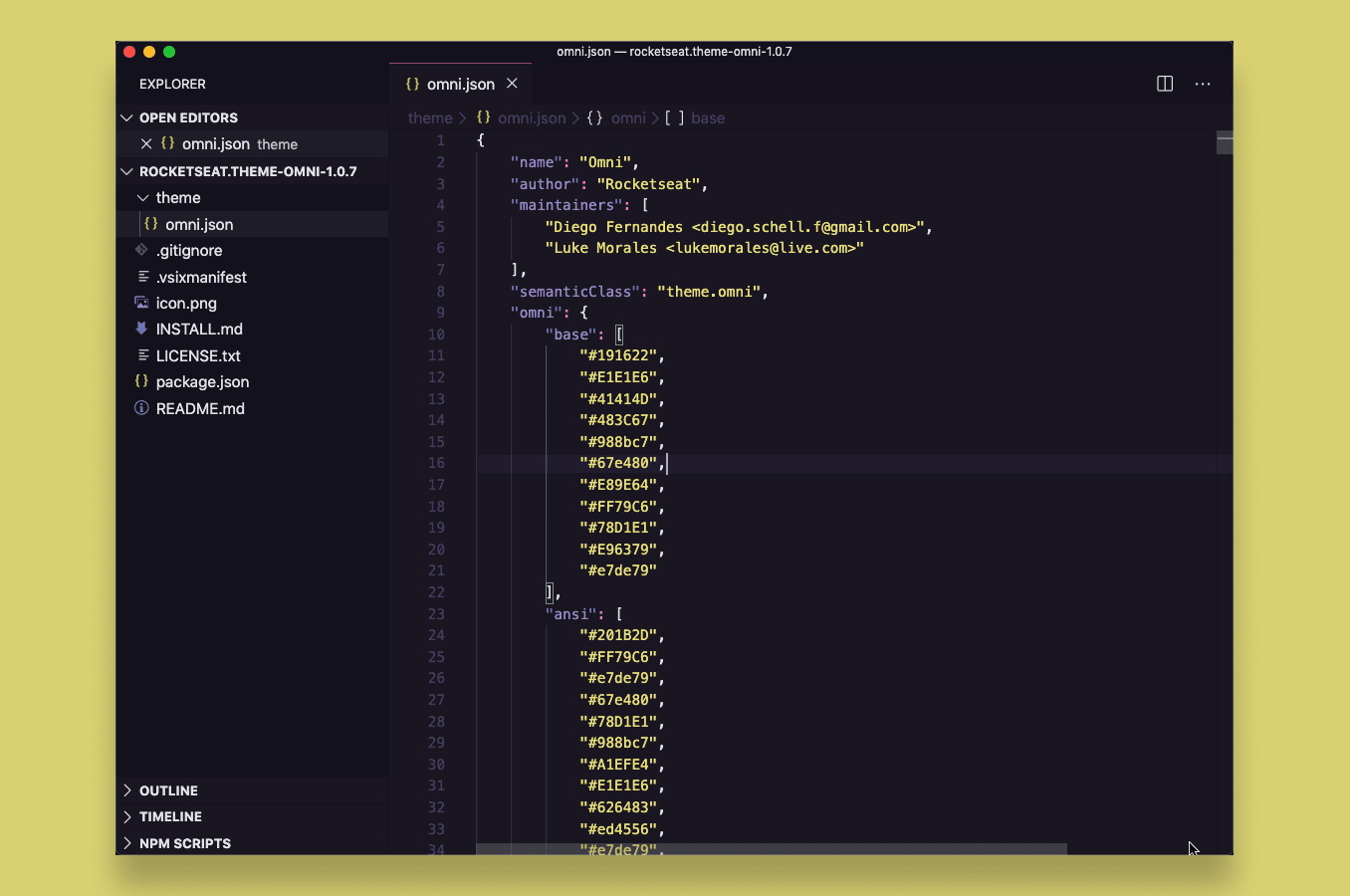The image size is (1350, 896).
Task: Open the .gitignore file
Action: pyautogui.click(x=189, y=250)
